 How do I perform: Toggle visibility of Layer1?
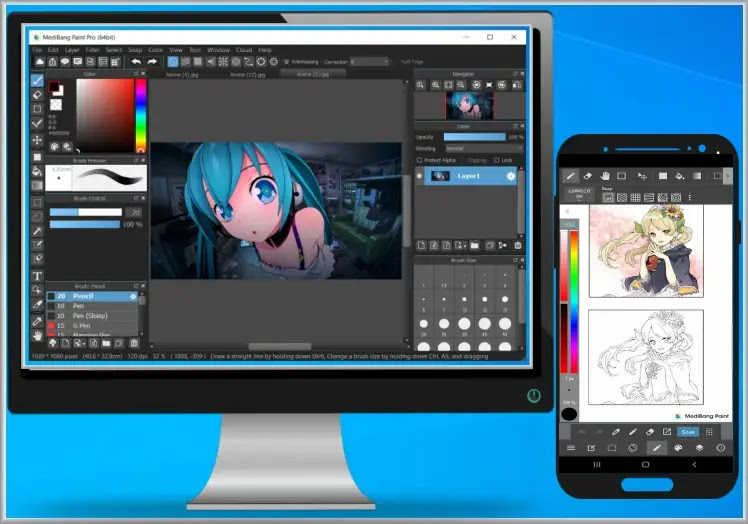tap(419, 176)
